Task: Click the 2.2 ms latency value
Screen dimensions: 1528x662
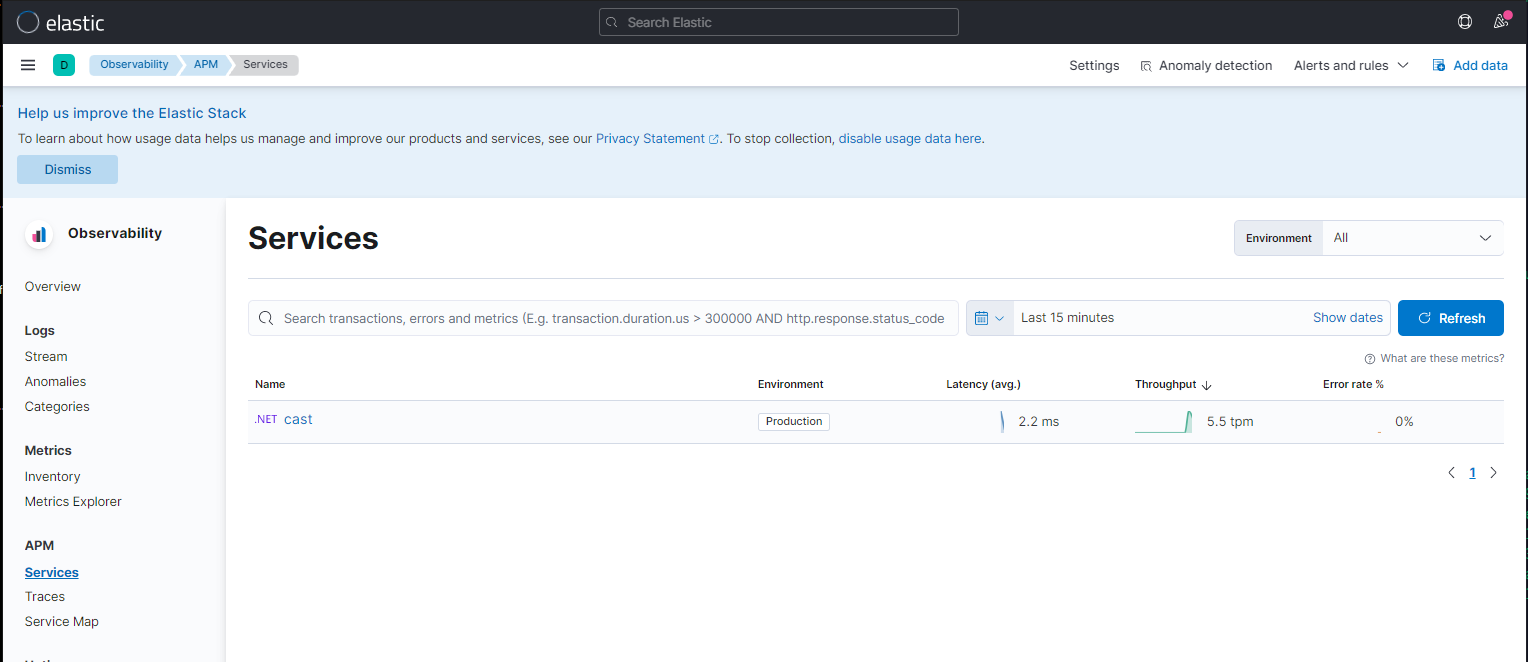Action: (1038, 422)
